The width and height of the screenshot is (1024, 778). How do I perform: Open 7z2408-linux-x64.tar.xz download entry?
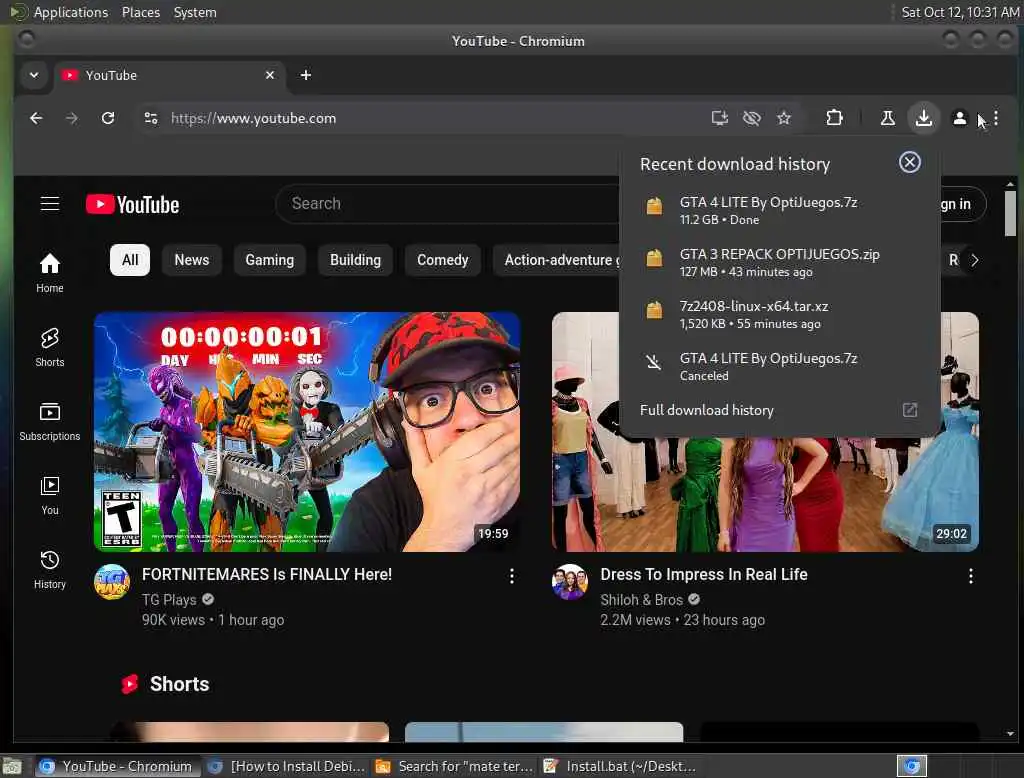(x=780, y=314)
